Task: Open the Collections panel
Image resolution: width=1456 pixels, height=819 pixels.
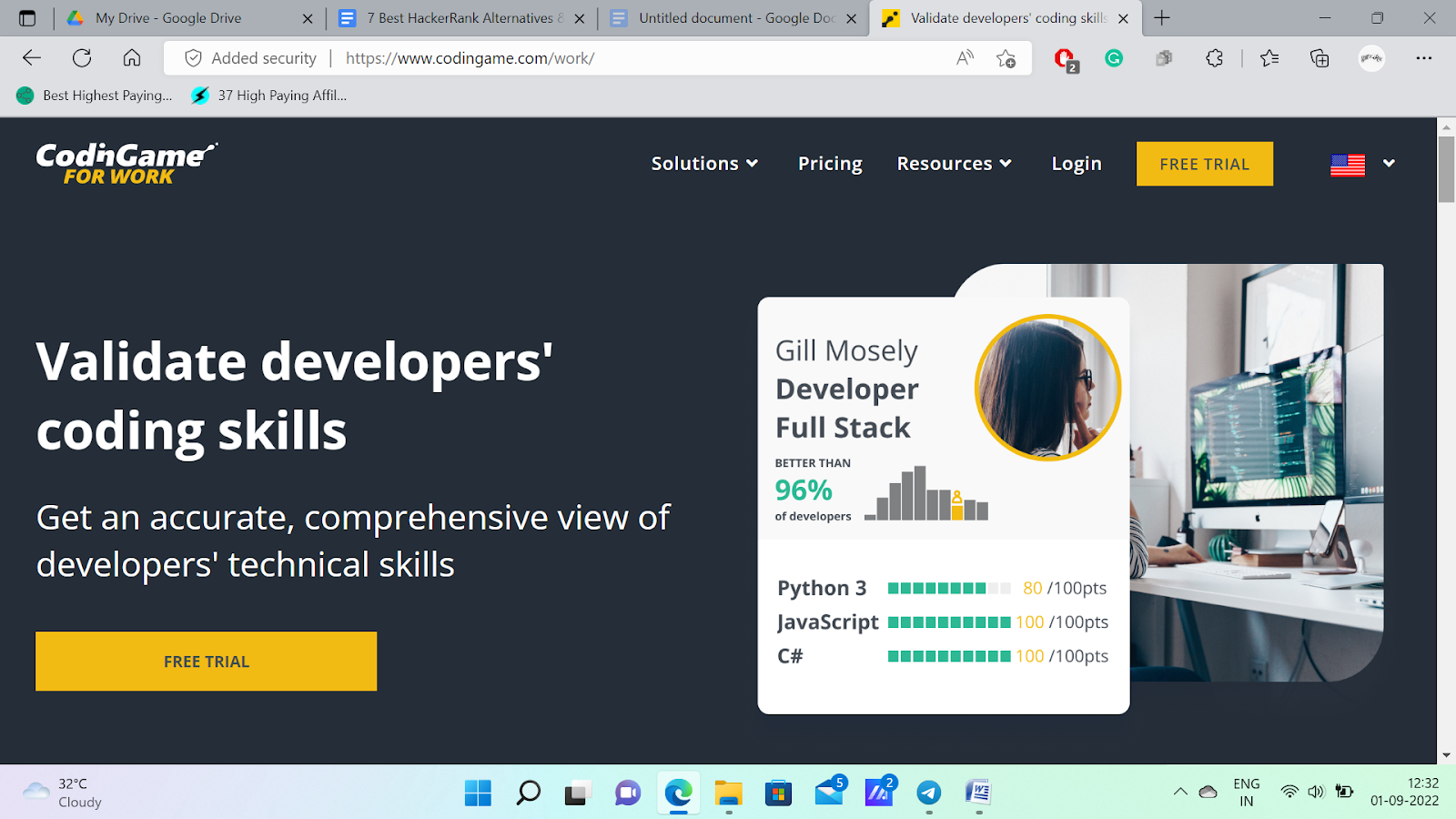Action: click(x=1319, y=58)
